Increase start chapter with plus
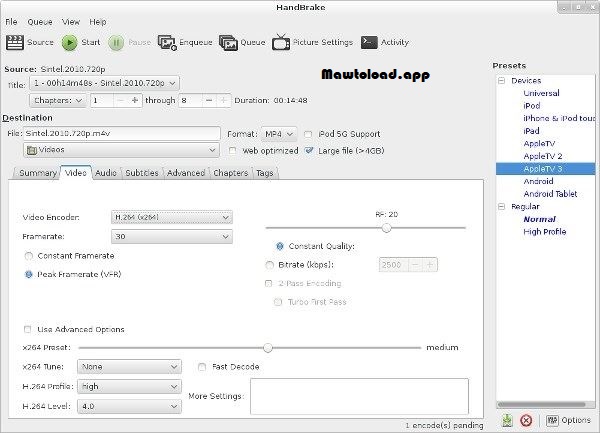This screenshot has height=433, width=600. [x=134, y=100]
